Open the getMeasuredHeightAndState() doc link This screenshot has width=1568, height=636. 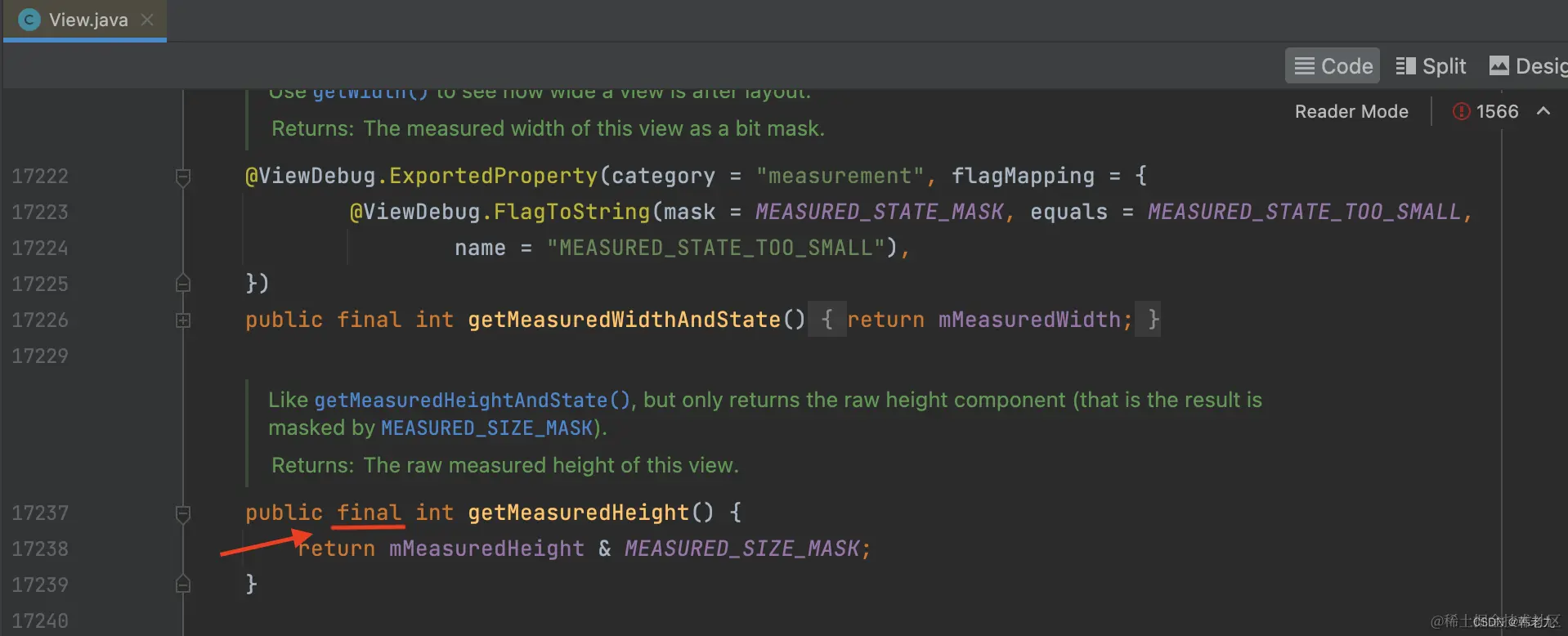click(x=472, y=400)
